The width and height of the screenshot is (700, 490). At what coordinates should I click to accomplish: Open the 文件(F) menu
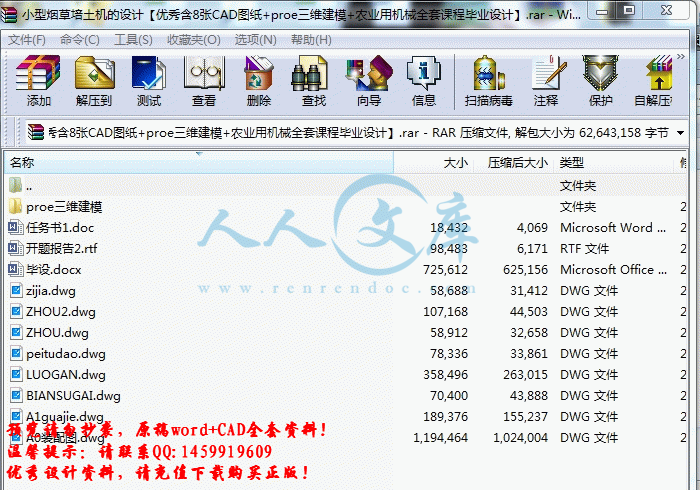click(x=26, y=40)
